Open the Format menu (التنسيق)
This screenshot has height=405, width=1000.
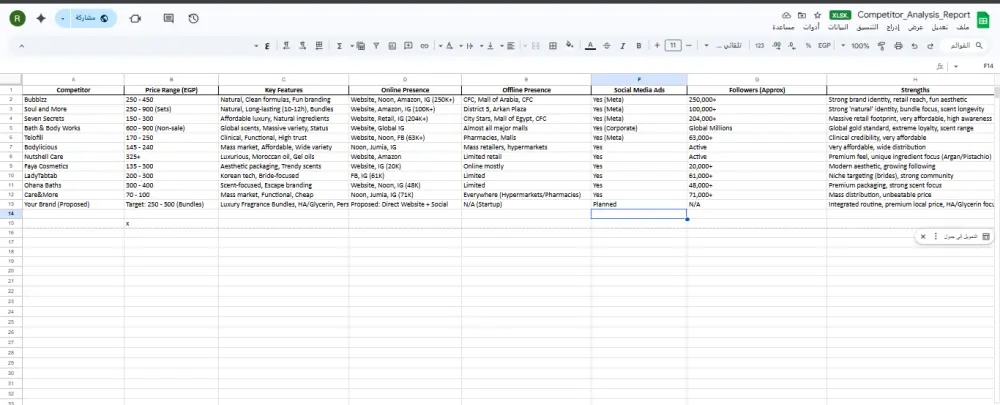(866, 27)
